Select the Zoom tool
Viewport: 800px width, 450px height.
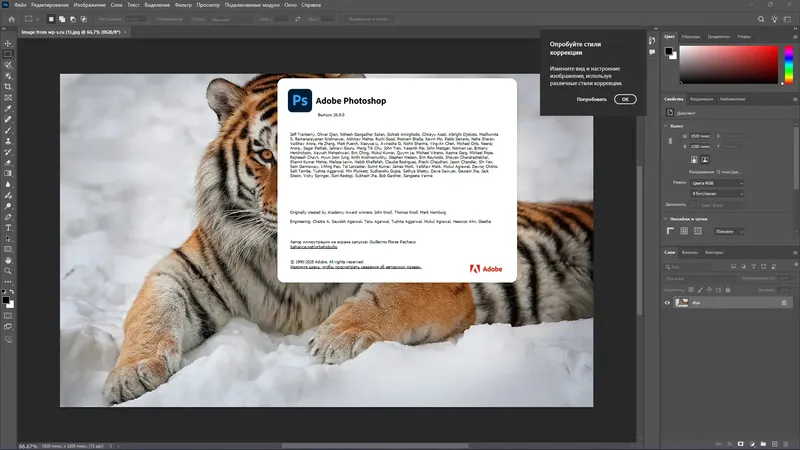coord(8,270)
